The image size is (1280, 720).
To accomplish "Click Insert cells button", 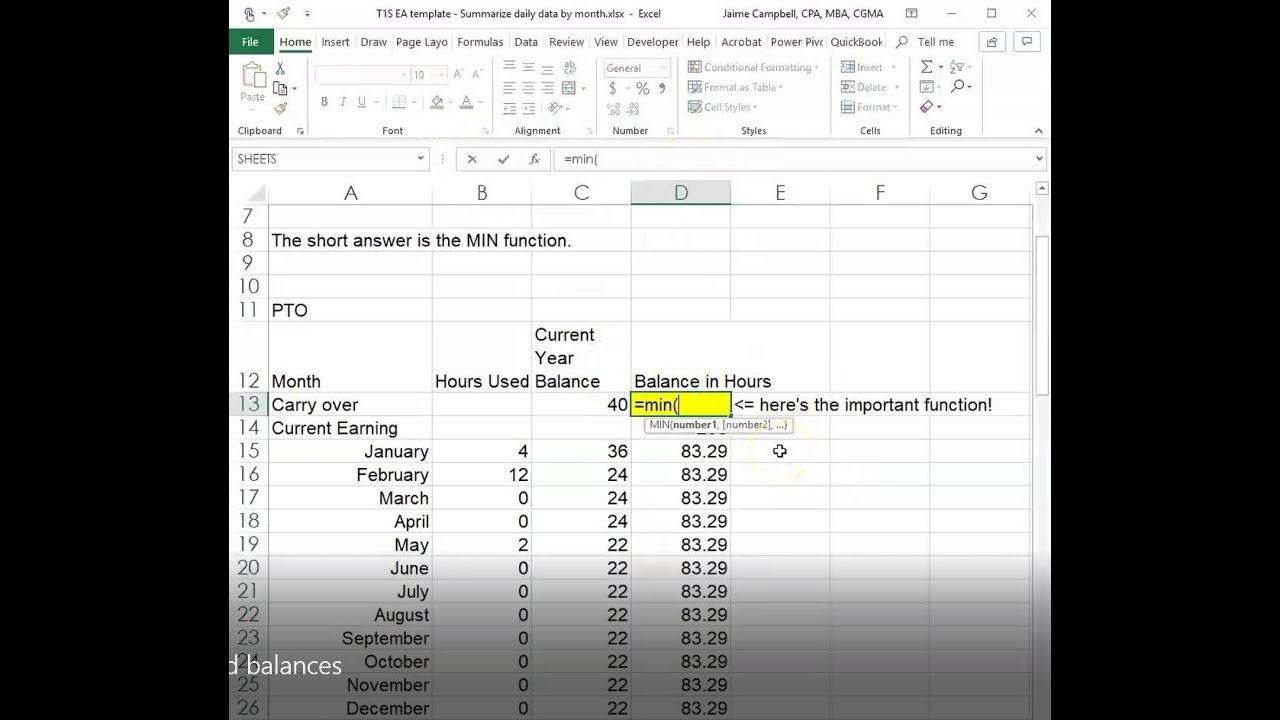I will (868, 67).
